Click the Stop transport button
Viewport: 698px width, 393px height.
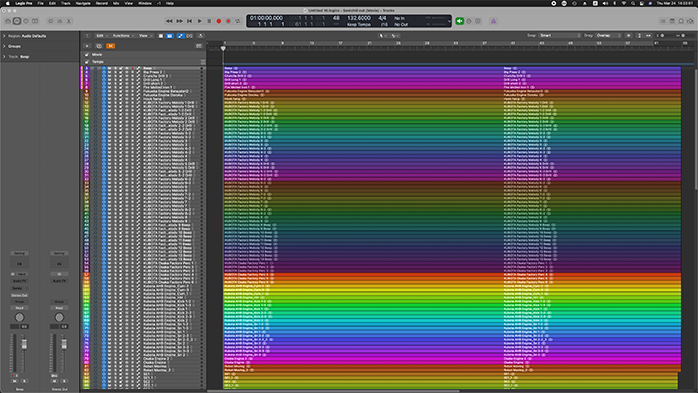point(209,21)
